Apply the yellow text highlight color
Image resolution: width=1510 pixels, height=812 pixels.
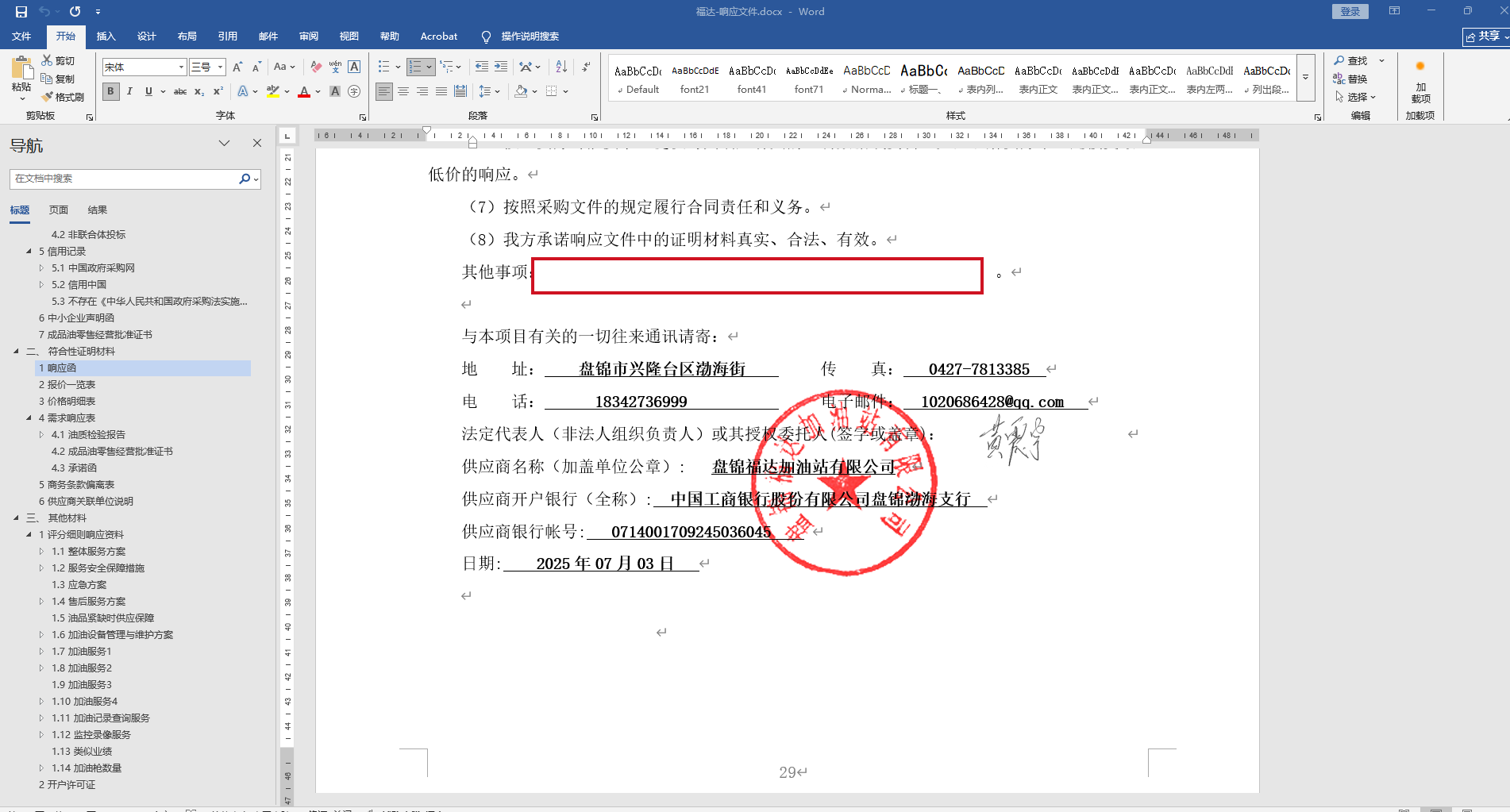tap(272, 91)
